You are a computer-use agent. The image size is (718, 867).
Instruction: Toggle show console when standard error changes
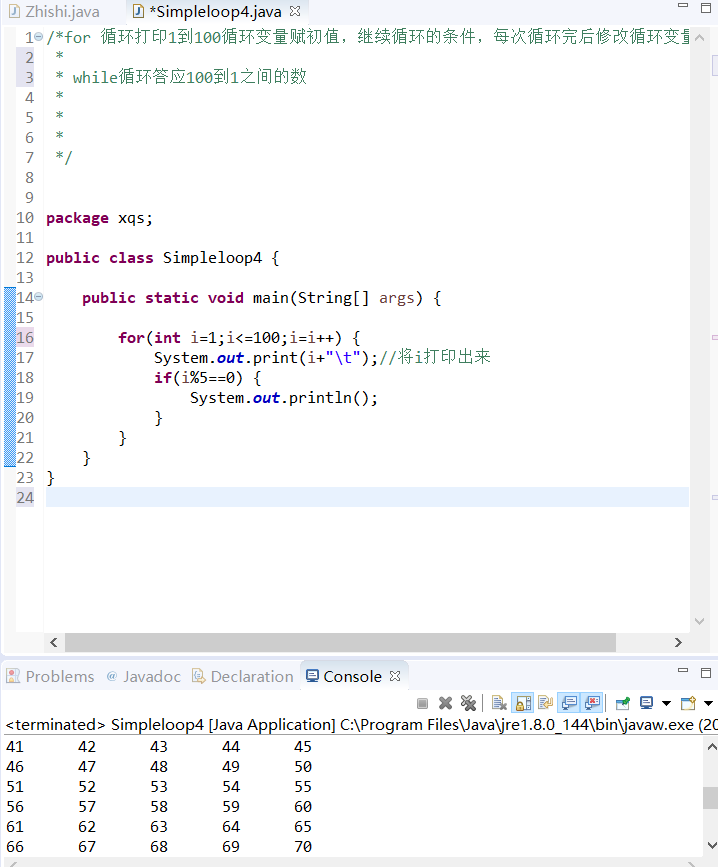(592, 703)
